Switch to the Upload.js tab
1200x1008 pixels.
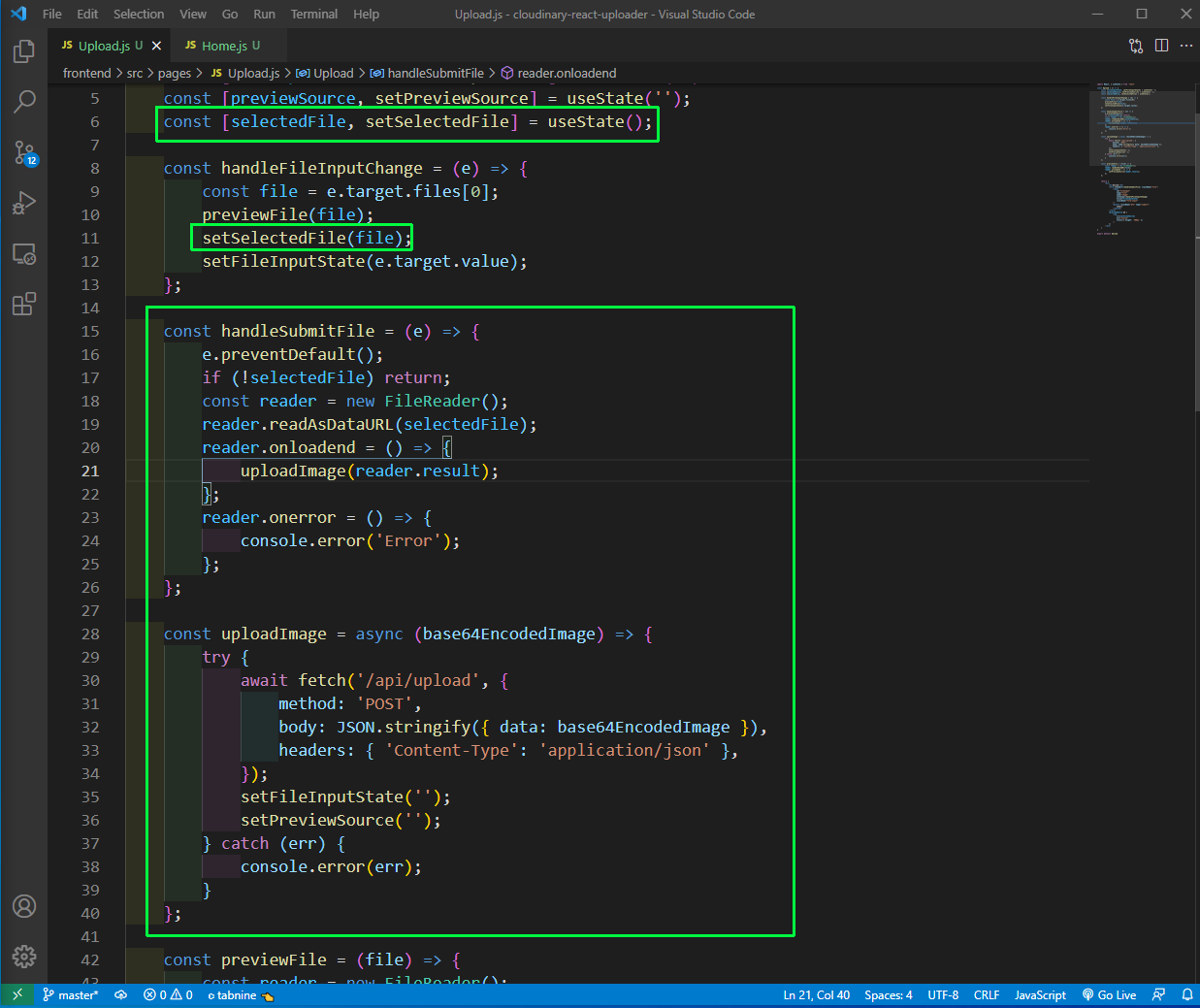102,46
